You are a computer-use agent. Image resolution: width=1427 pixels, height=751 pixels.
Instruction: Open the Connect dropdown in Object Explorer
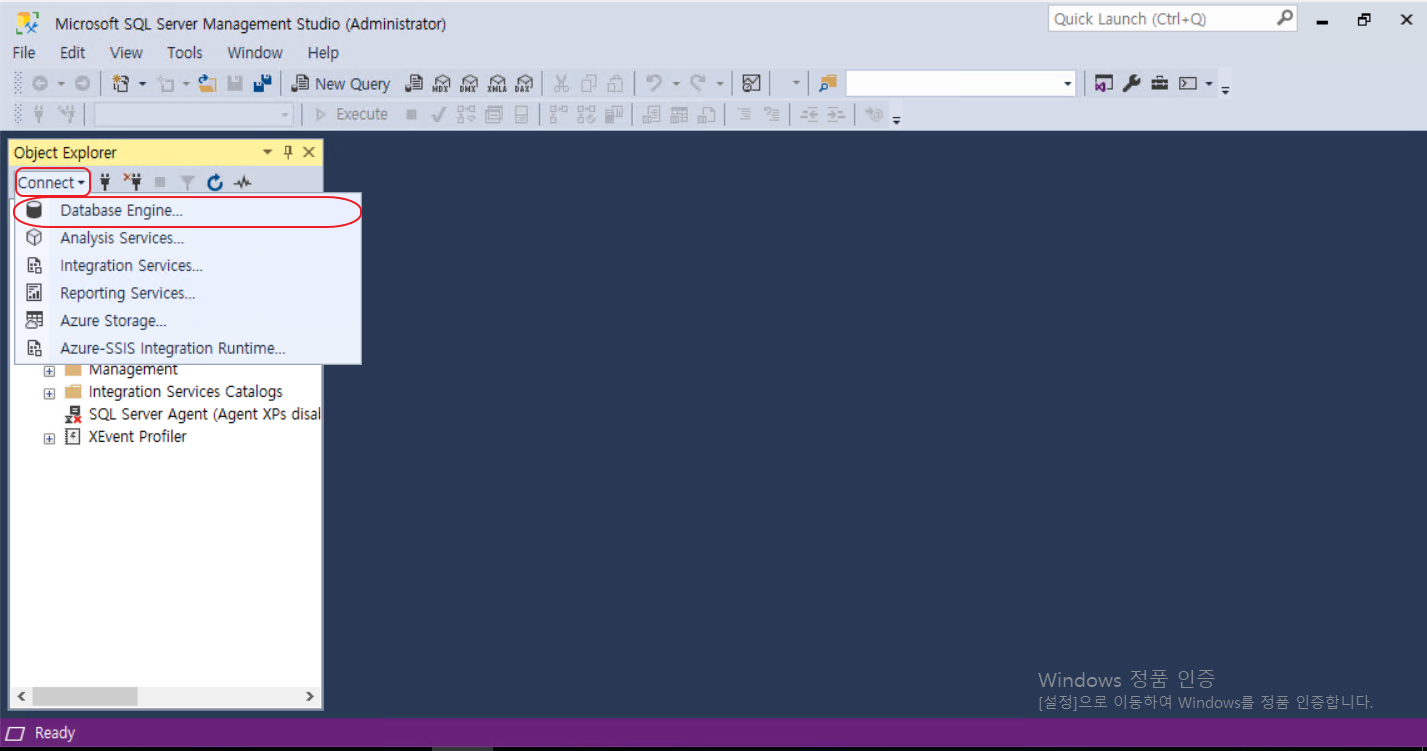tap(52, 182)
